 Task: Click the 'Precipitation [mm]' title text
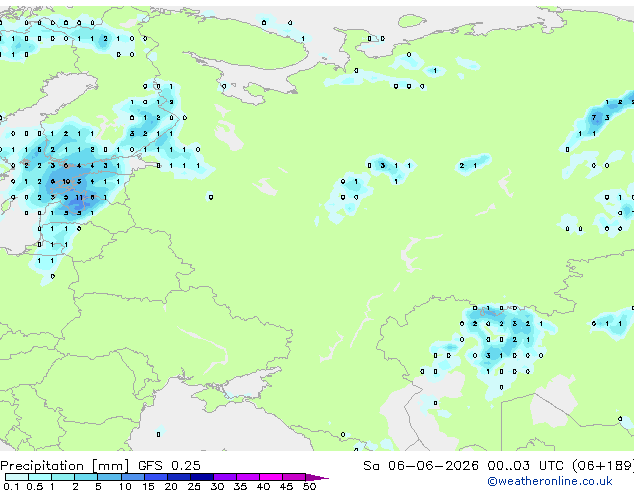point(65,466)
